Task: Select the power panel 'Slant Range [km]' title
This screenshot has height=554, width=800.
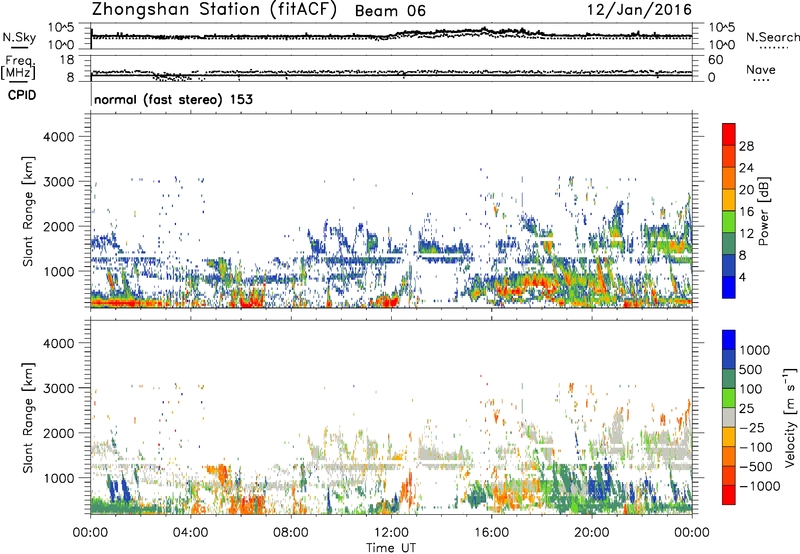Action: tap(28, 211)
